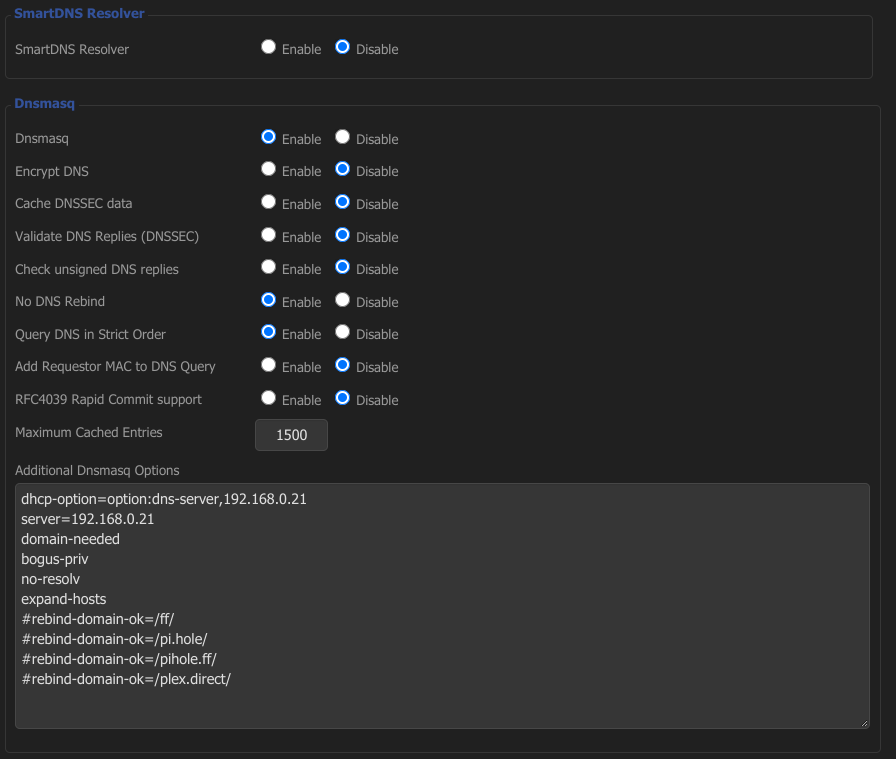Image resolution: width=896 pixels, height=759 pixels.
Task: Enable Add Requestor MAC to DNS Query
Action: [268, 365]
